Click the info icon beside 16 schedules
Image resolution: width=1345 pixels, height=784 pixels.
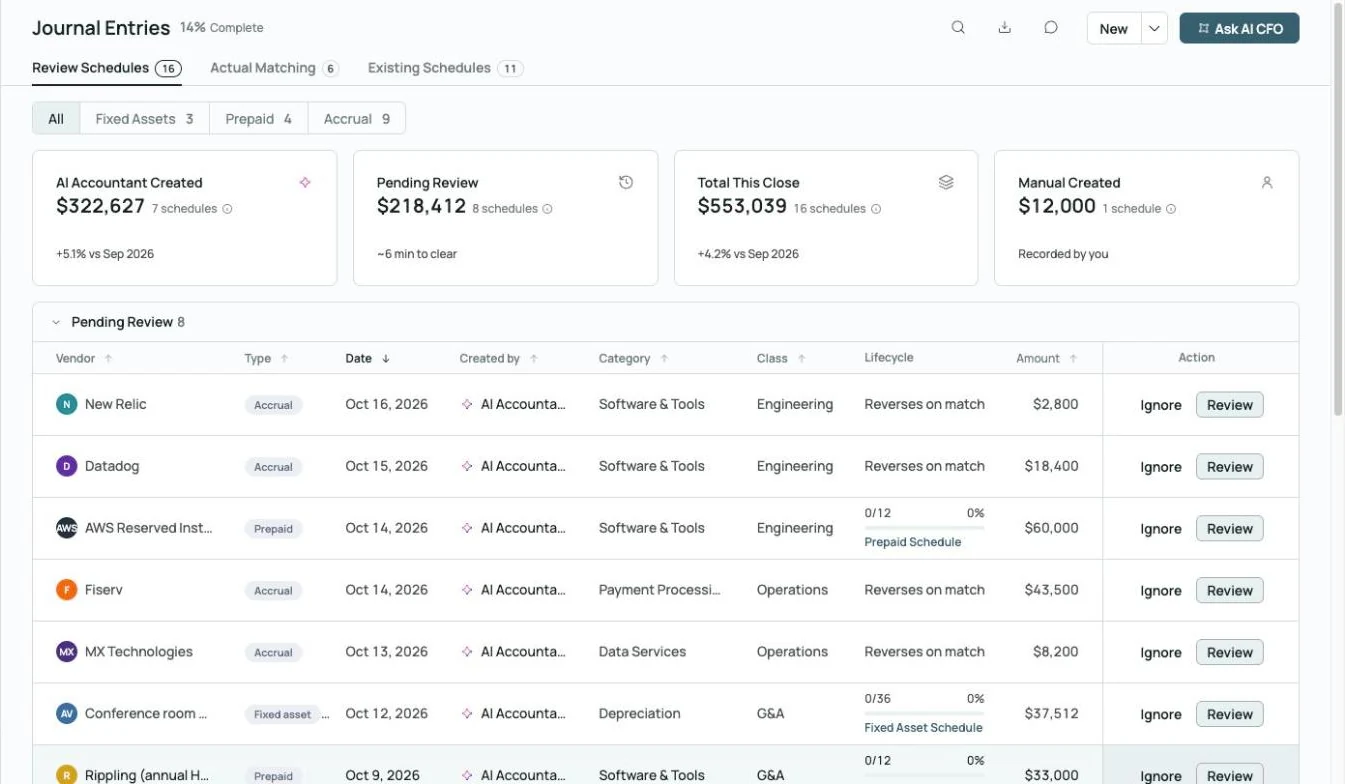point(875,209)
